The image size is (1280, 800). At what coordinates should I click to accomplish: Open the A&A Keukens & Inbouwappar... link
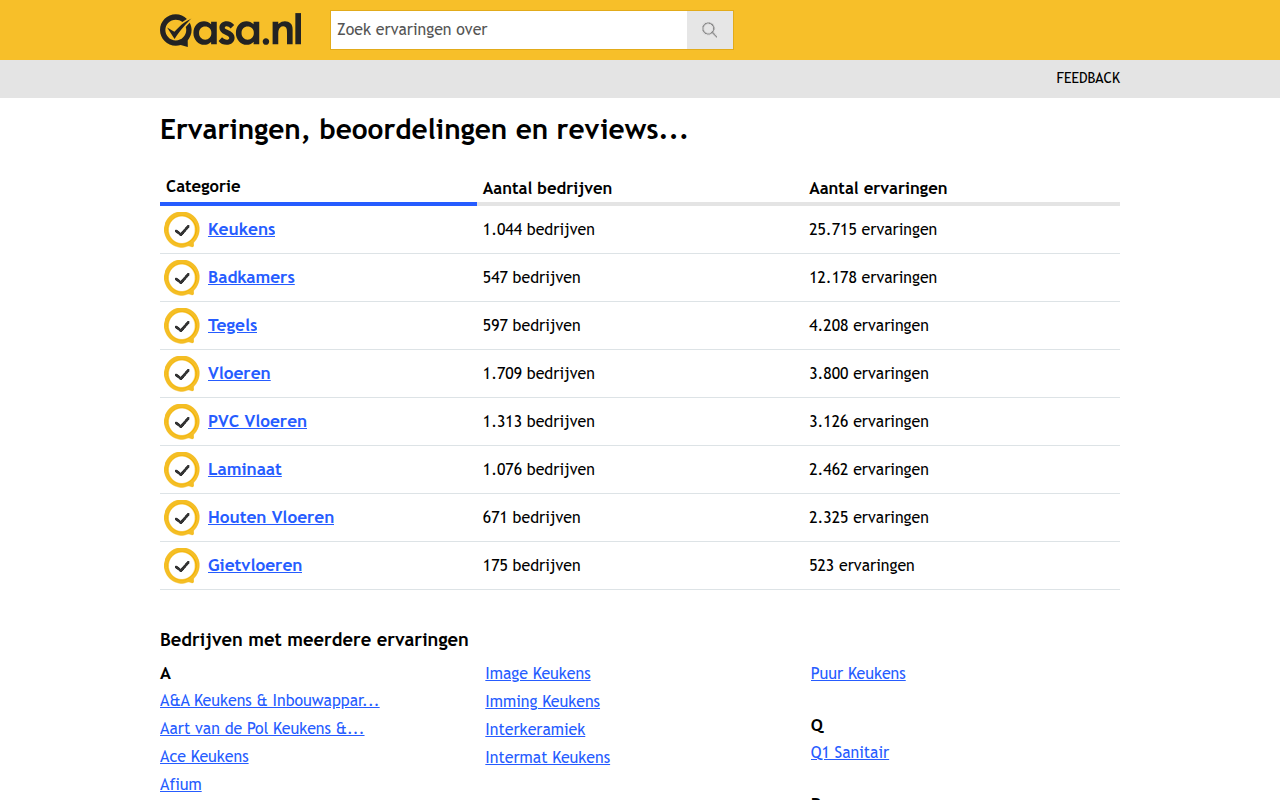270,700
